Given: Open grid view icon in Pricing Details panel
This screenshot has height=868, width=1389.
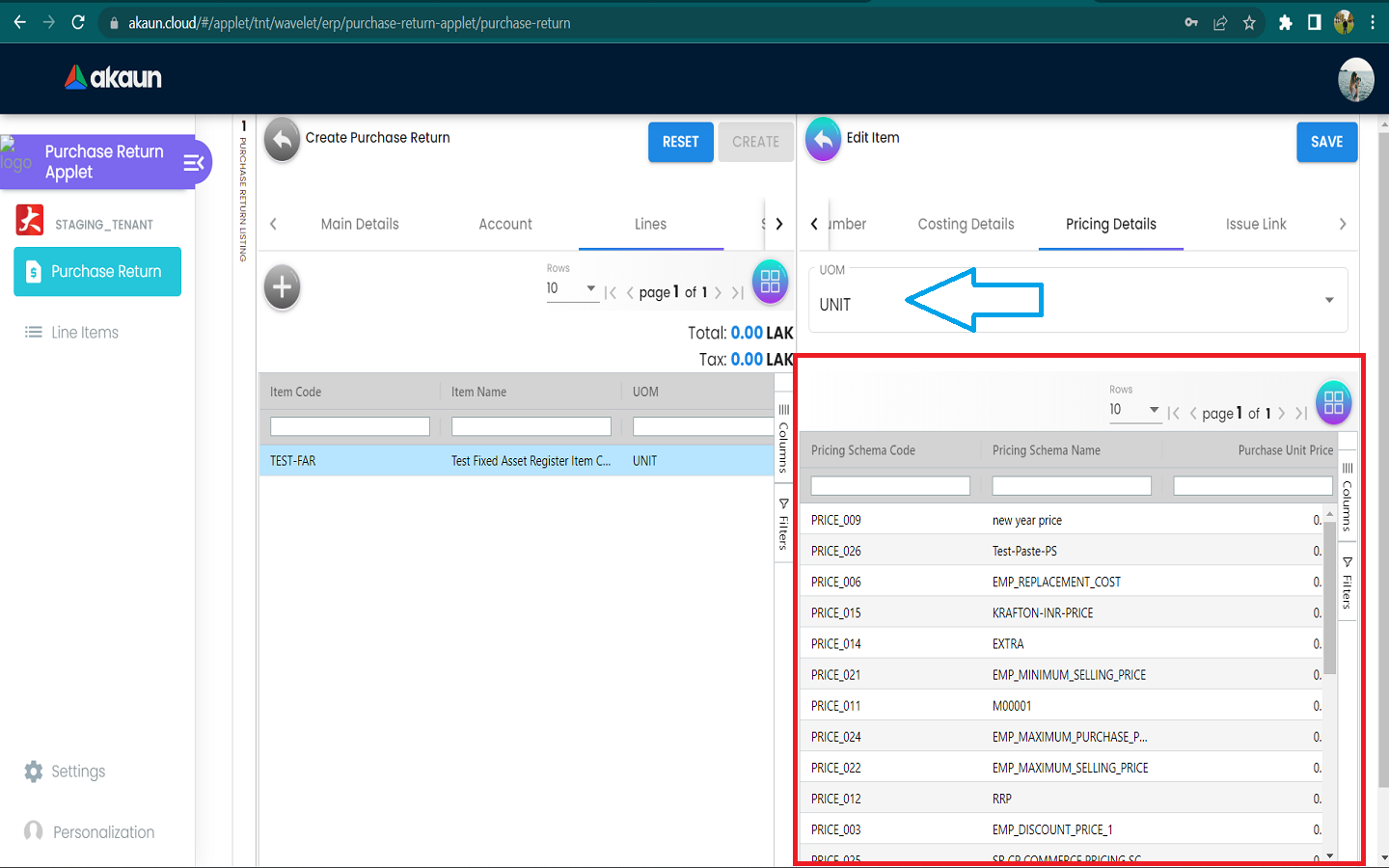Looking at the screenshot, I should click(x=1333, y=403).
